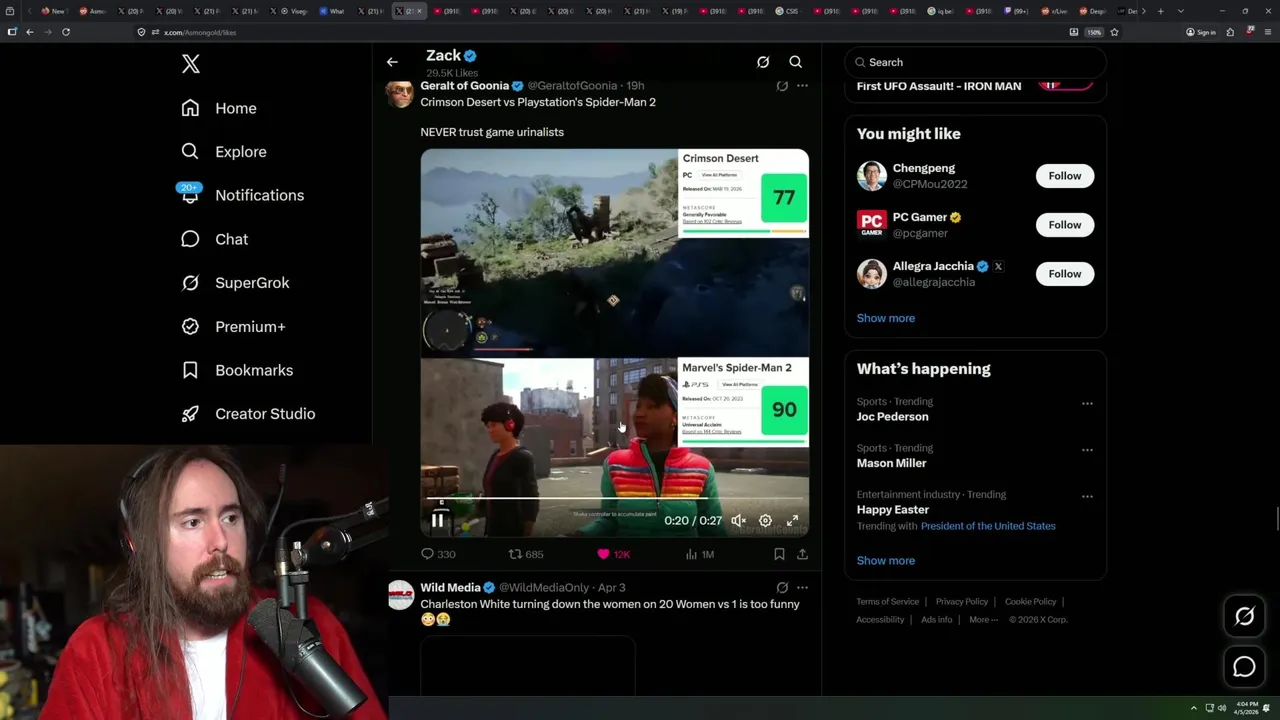The height and width of the screenshot is (720, 1280).
Task: Switch to the CSIS browser tab
Action: pos(789,11)
